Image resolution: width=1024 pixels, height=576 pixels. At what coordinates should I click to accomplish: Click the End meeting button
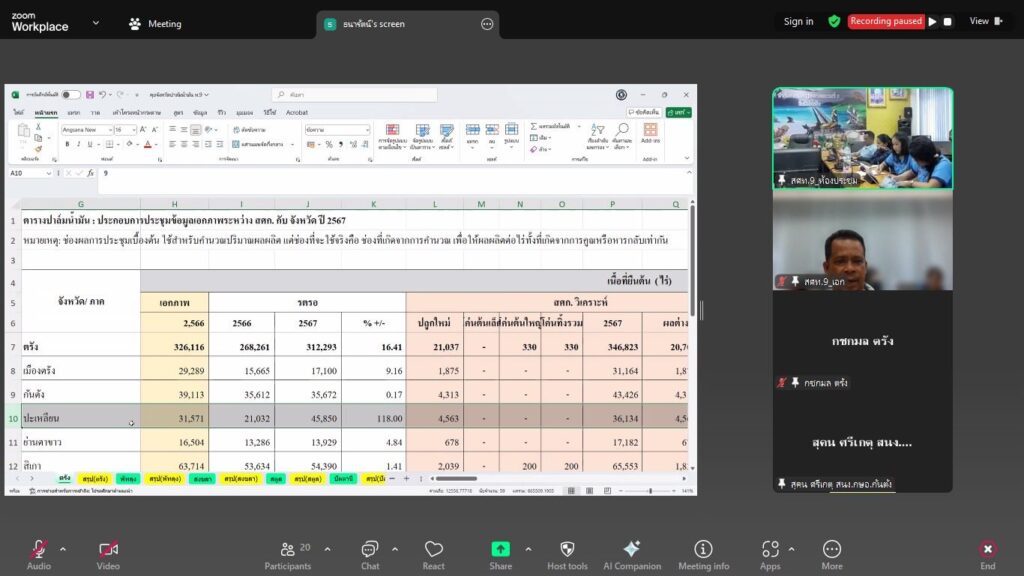(x=988, y=553)
